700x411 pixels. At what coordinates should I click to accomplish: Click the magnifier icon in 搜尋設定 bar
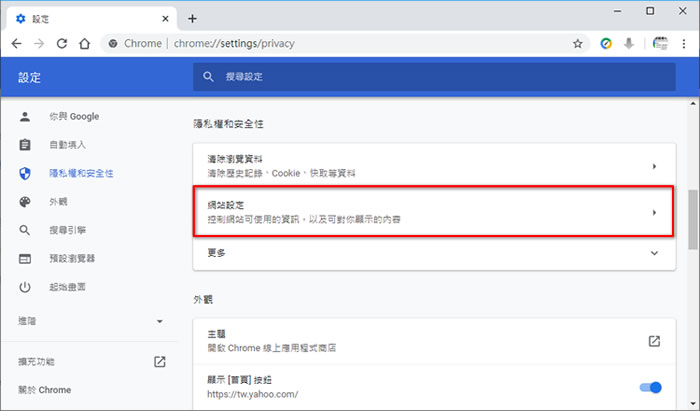[208, 76]
